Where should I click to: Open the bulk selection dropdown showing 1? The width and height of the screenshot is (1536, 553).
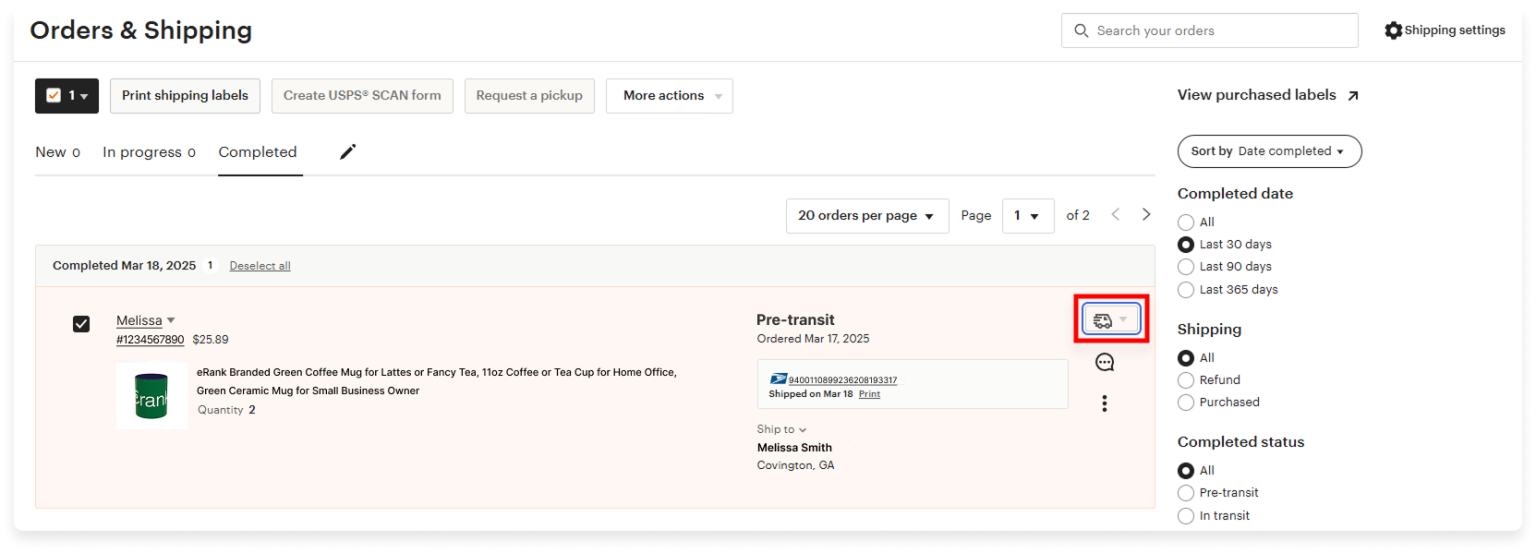tap(67, 96)
